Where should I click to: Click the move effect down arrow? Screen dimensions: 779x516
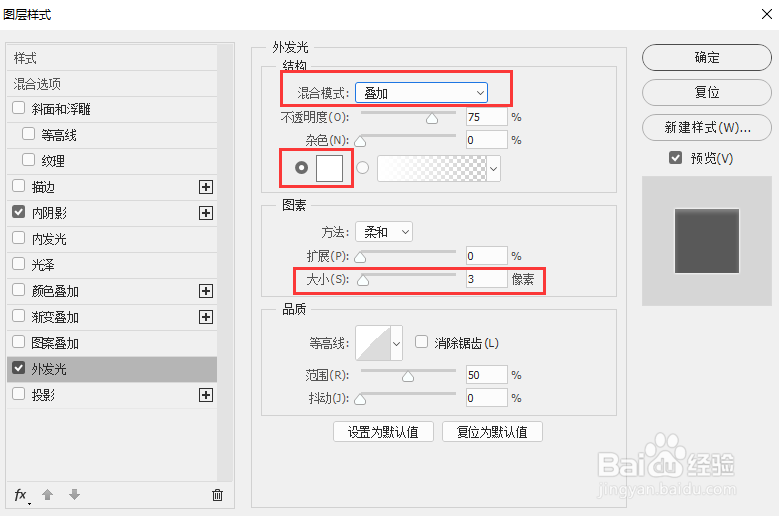pos(73,494)
